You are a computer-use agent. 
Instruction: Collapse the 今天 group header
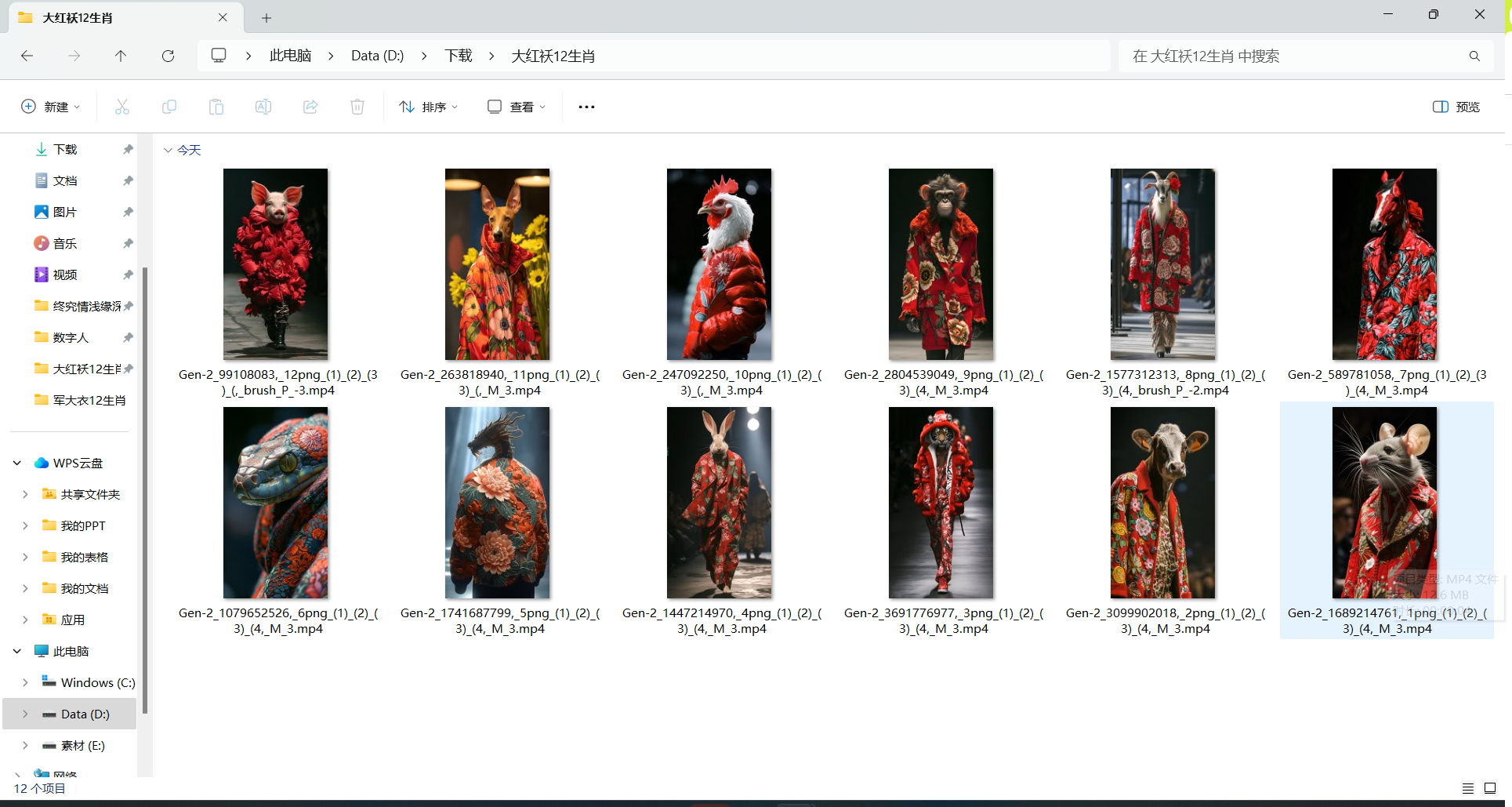168,150
